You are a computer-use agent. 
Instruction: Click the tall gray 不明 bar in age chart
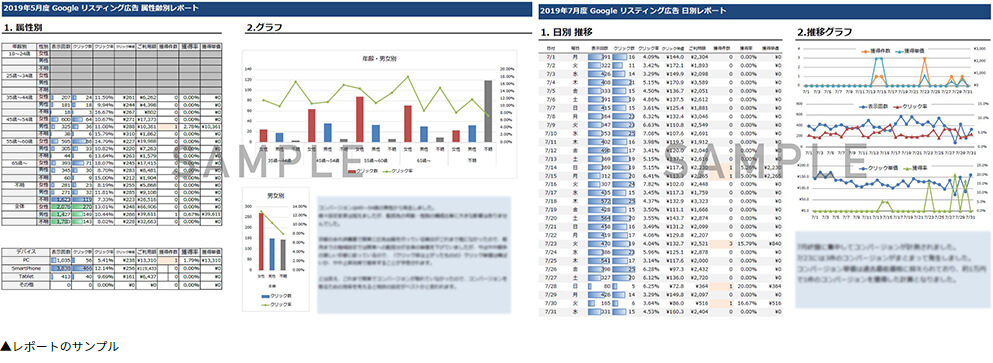[488, 111]
